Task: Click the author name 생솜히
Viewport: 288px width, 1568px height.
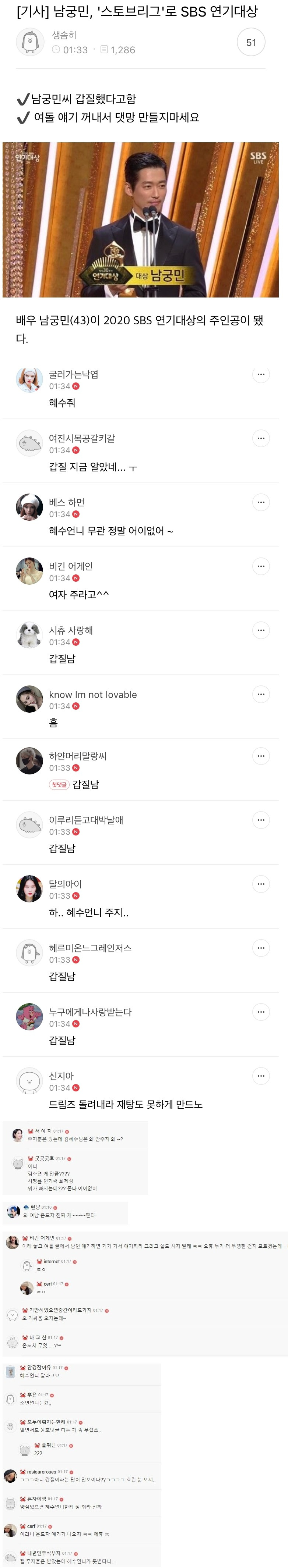Action: point(64,35)
